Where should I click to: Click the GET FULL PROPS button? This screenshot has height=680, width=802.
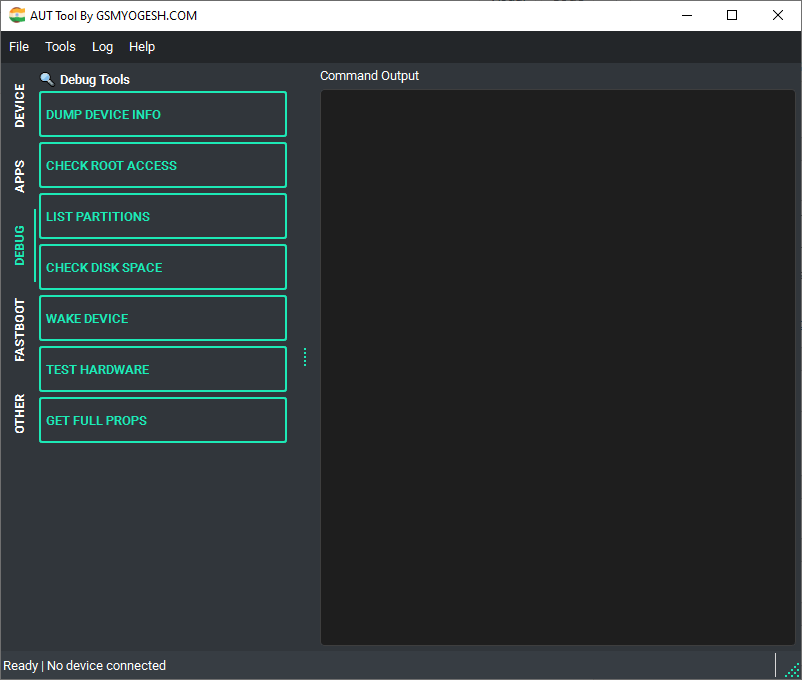pos(163,420)
